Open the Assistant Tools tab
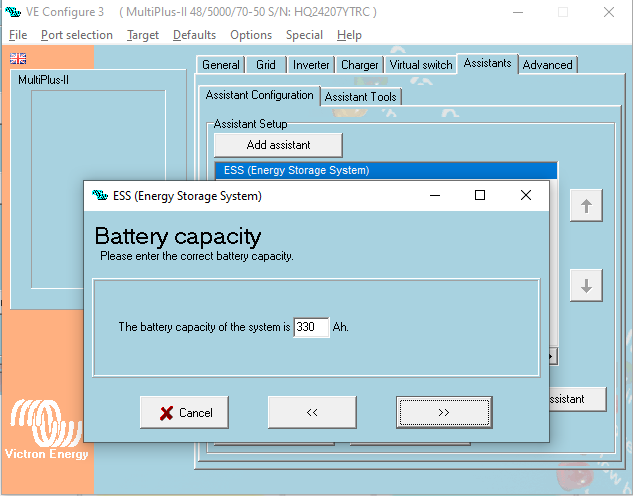Screen dimensions: 633x496 [361, 97]
